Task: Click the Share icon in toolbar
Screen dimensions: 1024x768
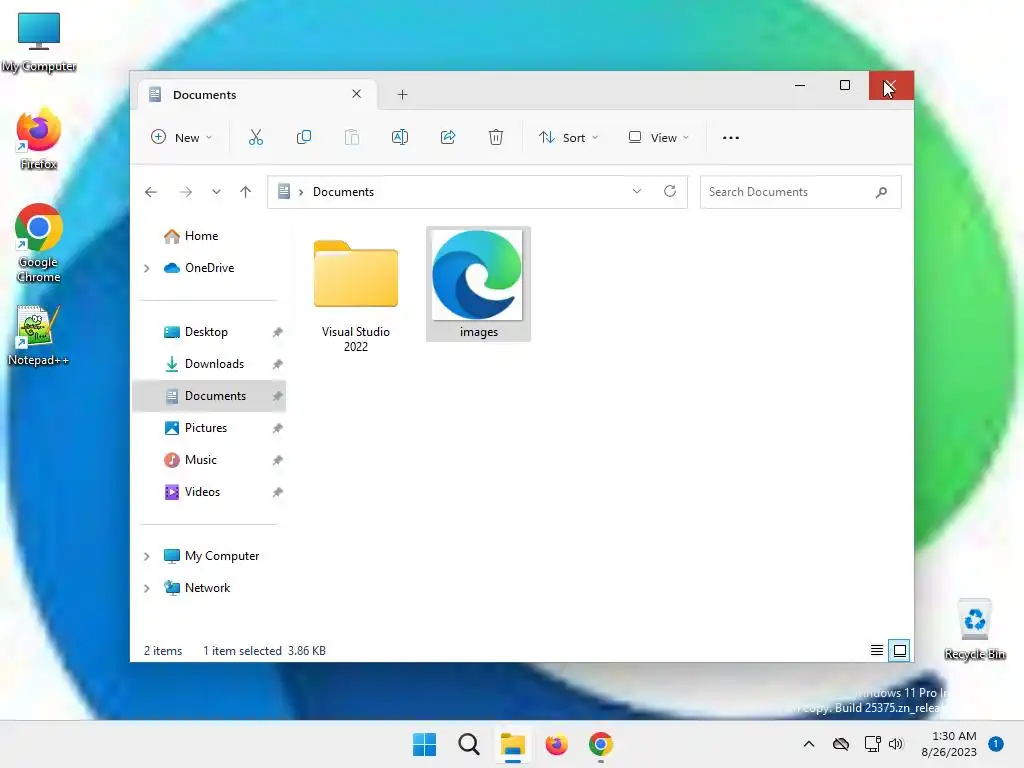Action: tap(447, 137)
